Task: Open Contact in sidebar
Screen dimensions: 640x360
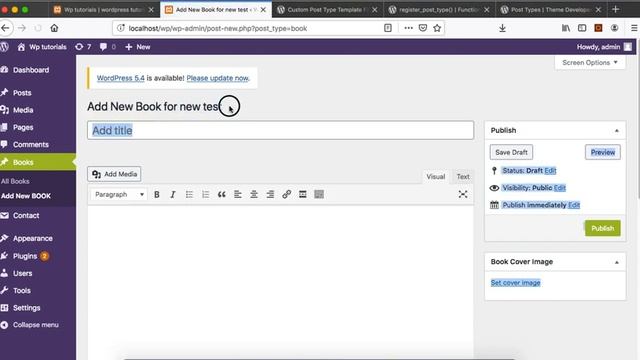Action: coord(26,216)
